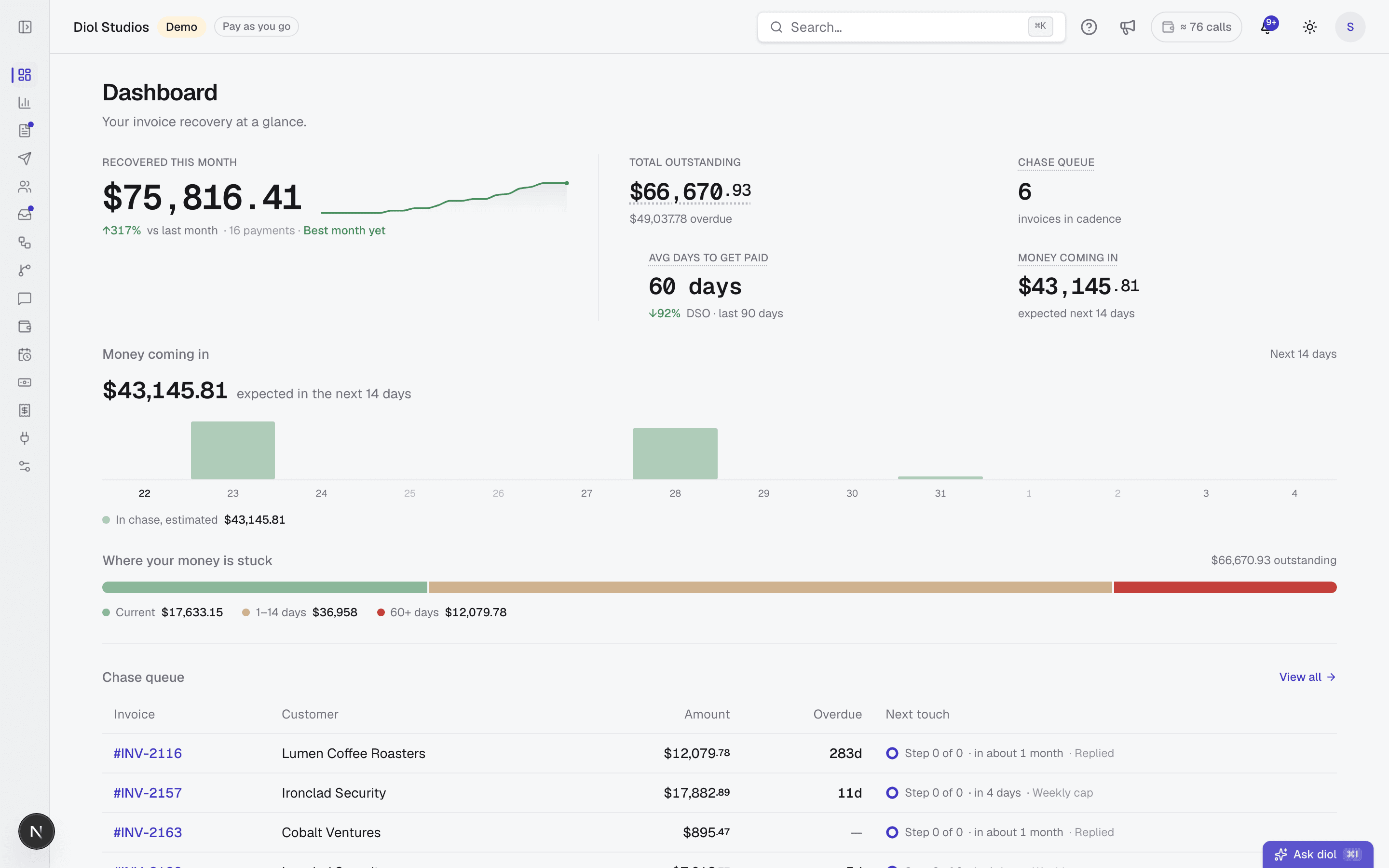Image resolution: width=1389 pixels, height=868 pixels.
Task: Click the 60+ days $12,079.78 legend
Action: 442,612
